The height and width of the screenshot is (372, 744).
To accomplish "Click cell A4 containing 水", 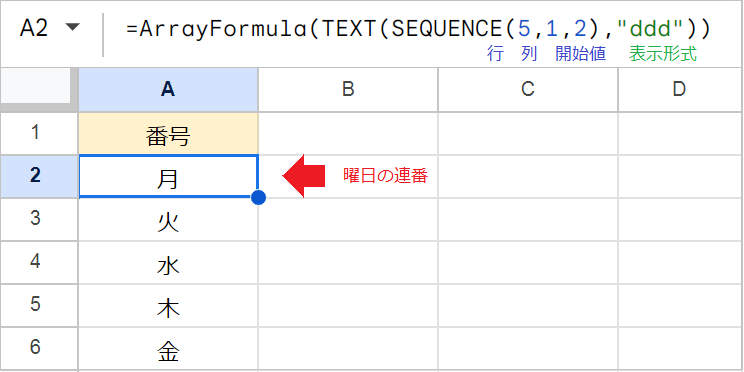I will (x=168, y=262).
